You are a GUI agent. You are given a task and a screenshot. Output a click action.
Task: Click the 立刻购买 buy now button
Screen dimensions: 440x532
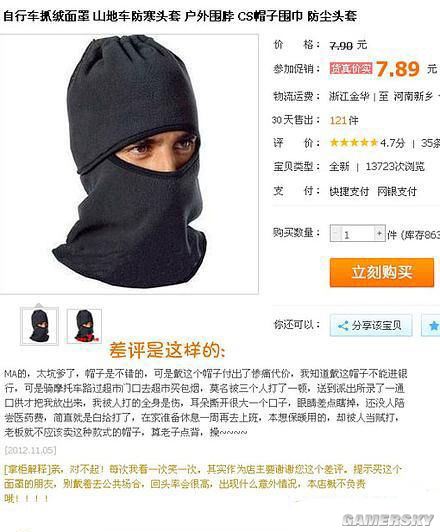coord(382,272)
